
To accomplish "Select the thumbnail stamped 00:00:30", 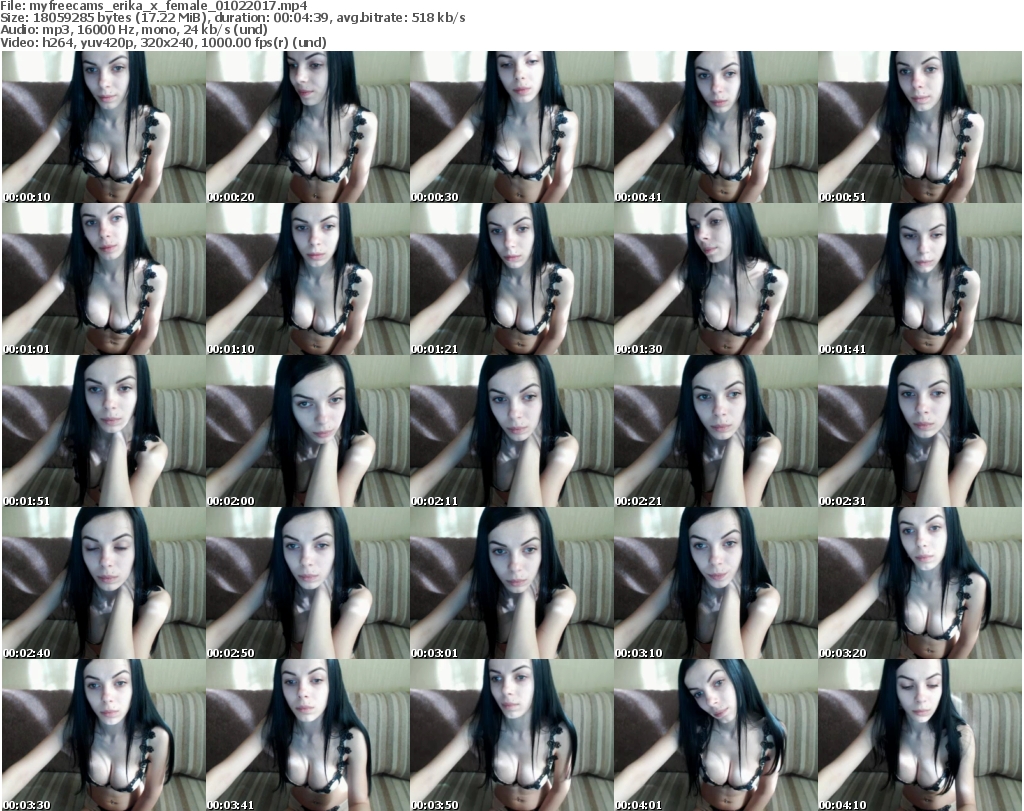I will (x=511, y=127).
